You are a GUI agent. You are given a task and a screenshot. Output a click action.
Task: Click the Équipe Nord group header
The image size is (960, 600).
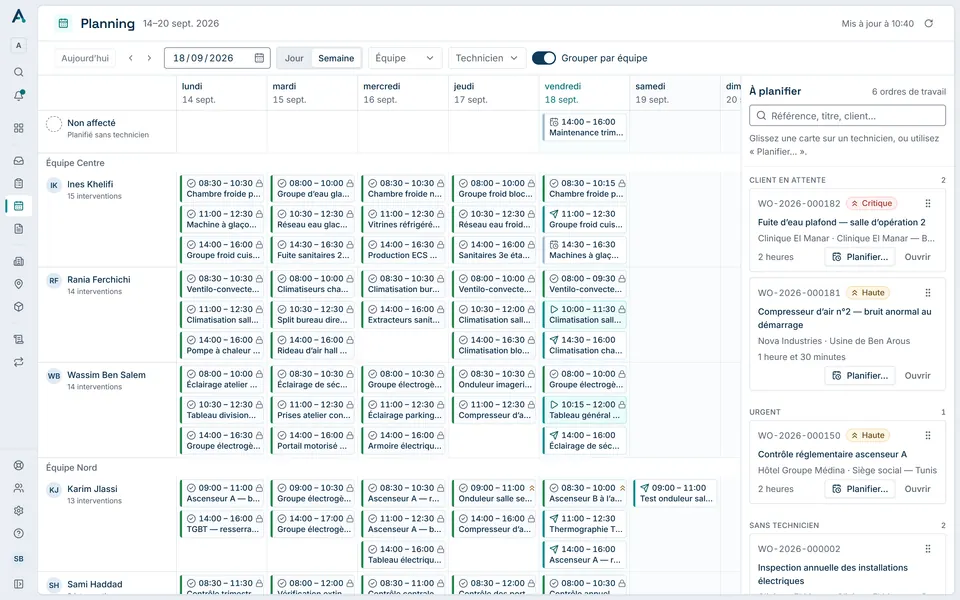click(x=72, y=467)
